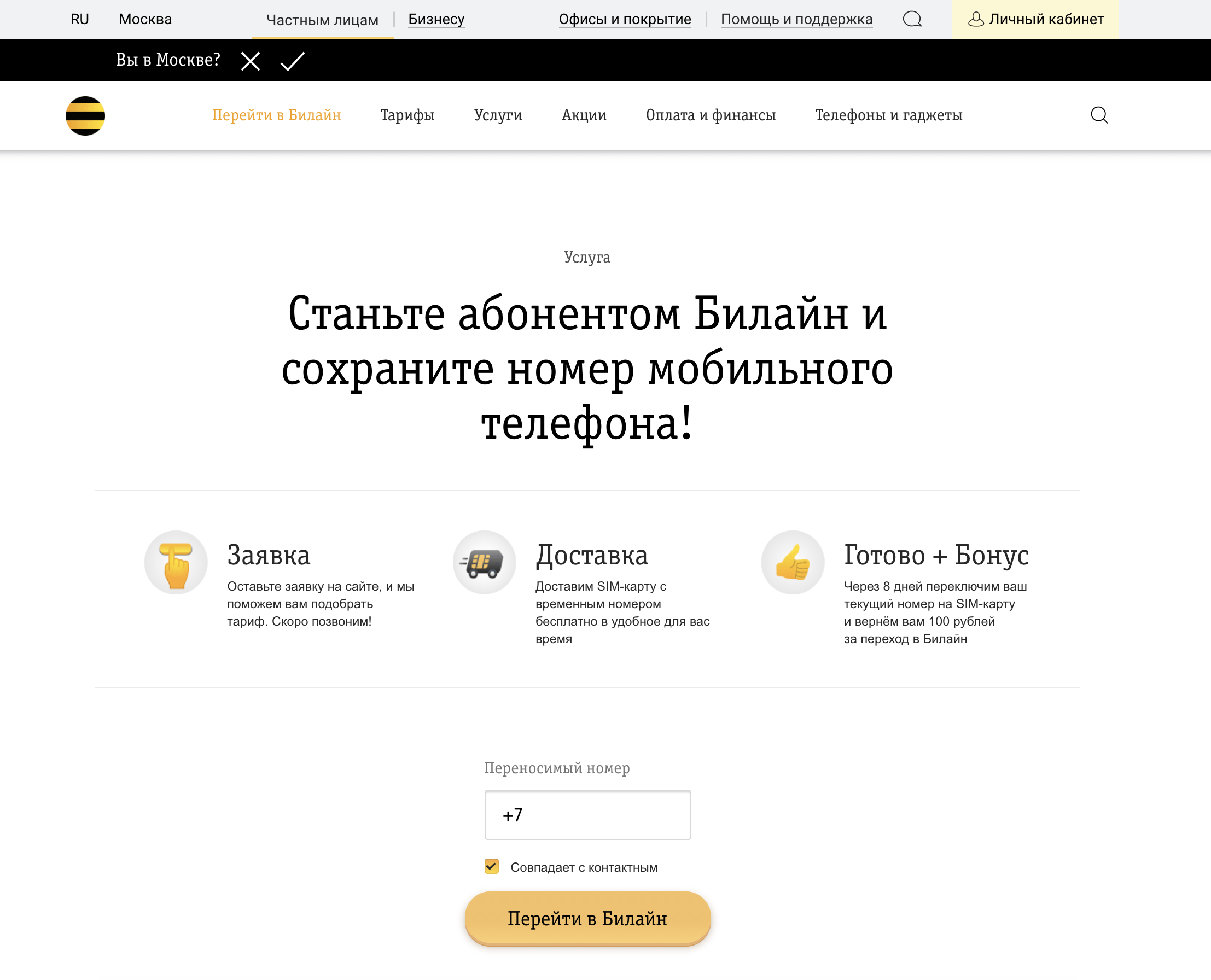Screen dimensions: 1211x980
Task: Select the Акции menu item
Action: tap(583, 115)
